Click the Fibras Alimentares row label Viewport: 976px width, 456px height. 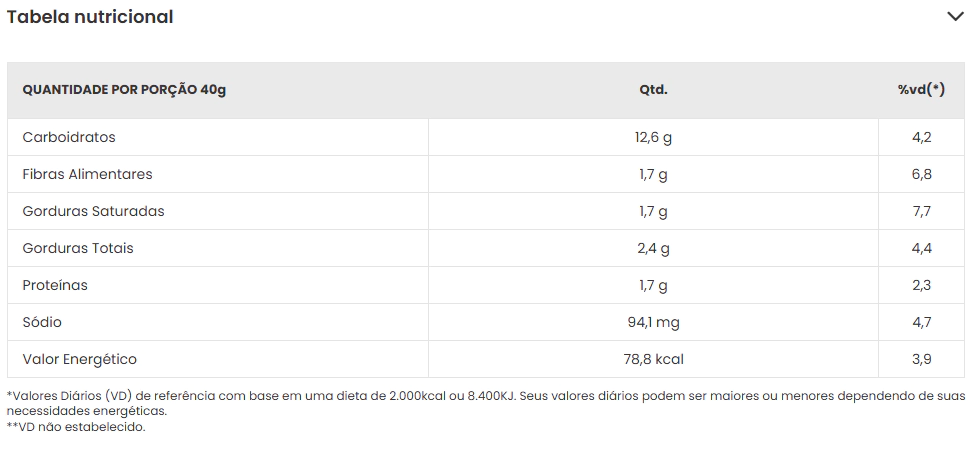click(87, 174)
